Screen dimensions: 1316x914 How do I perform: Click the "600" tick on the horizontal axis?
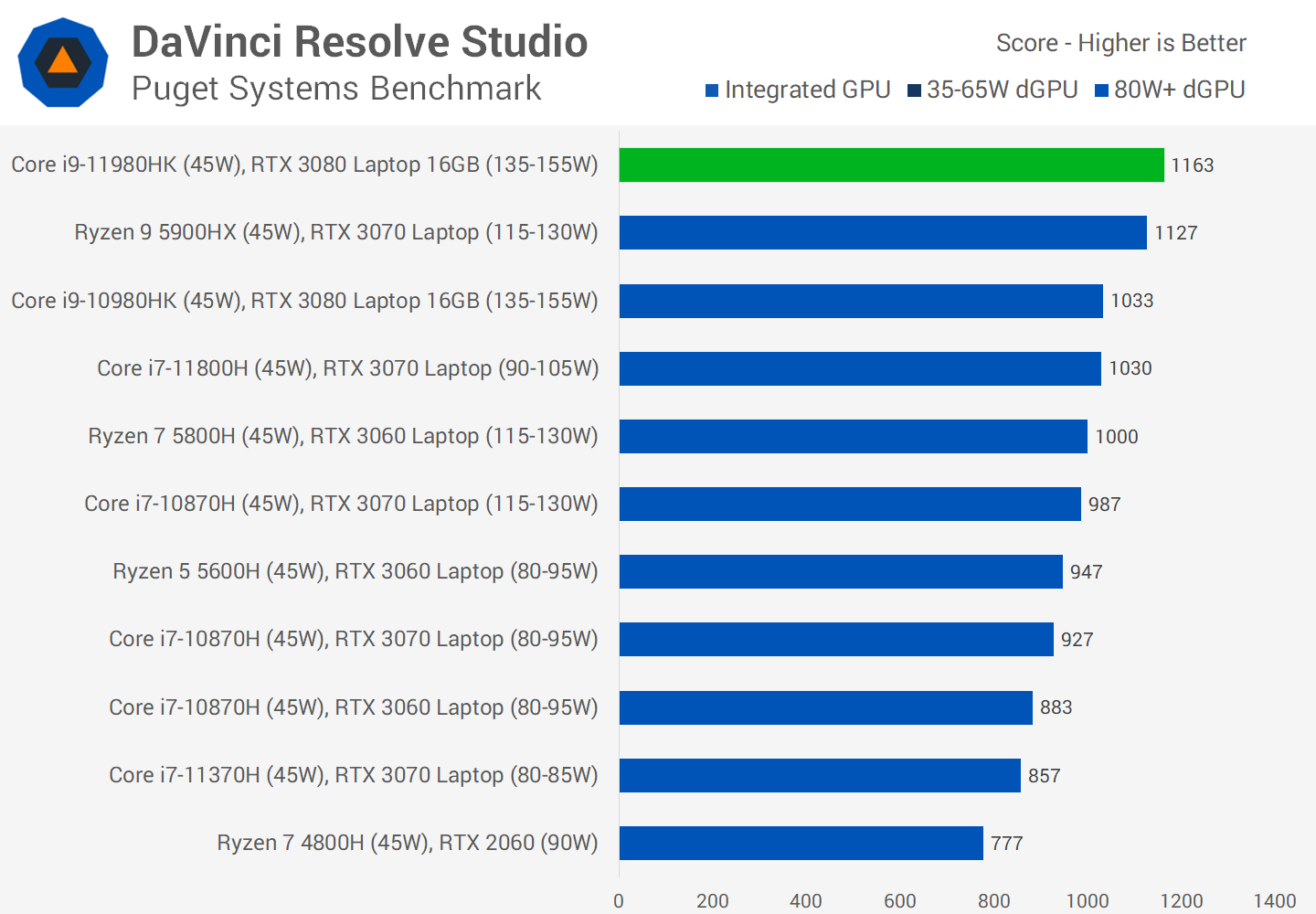(x=900, y=901)
